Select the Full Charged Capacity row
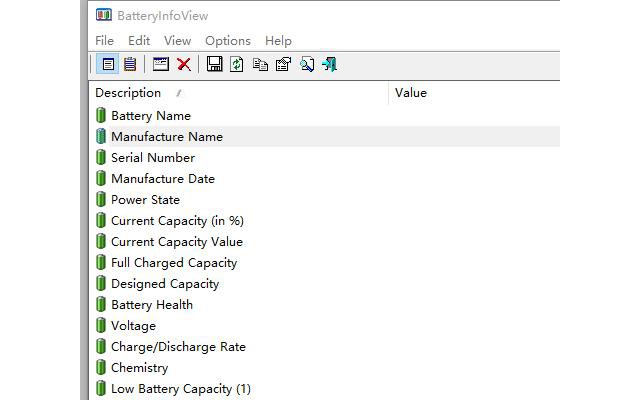640x400 pixels. pyautogui.click(x=324, y=262)
